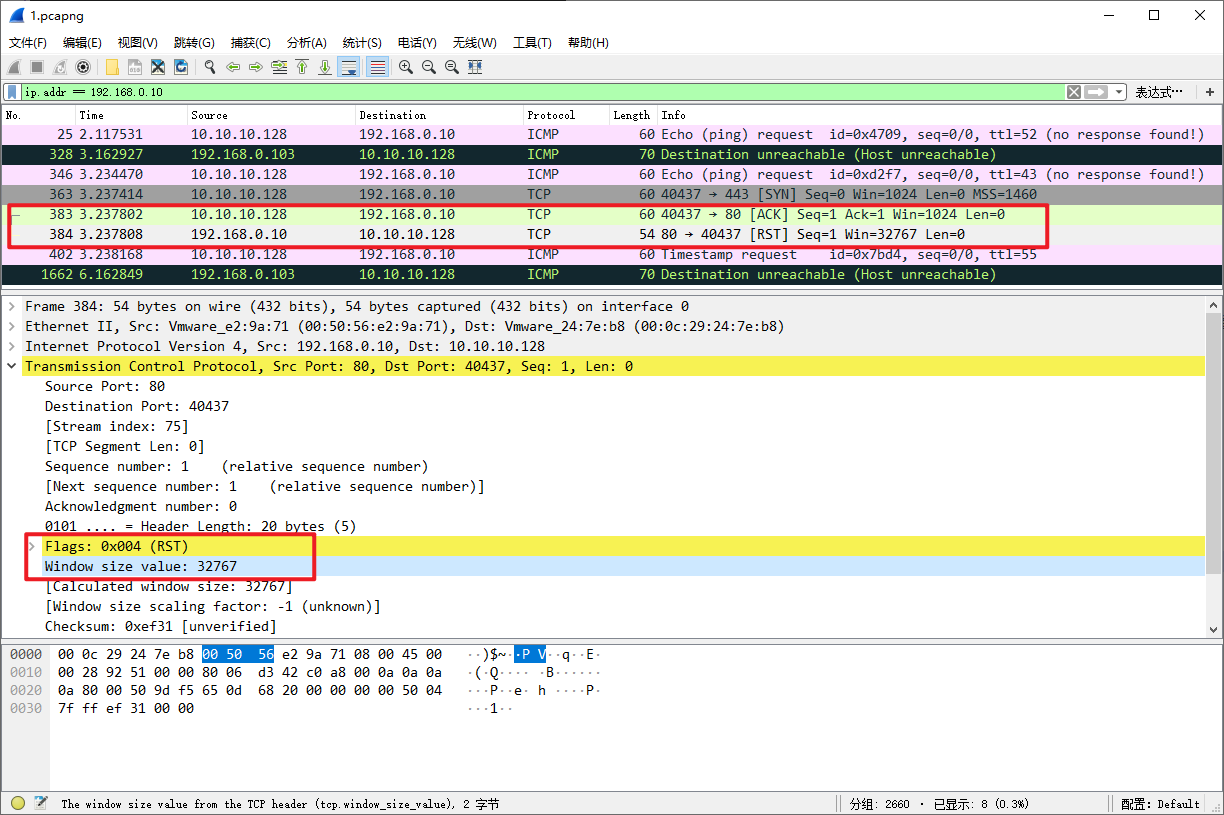
Task: Click the 配置: Default profile label
Action: 1160,804
